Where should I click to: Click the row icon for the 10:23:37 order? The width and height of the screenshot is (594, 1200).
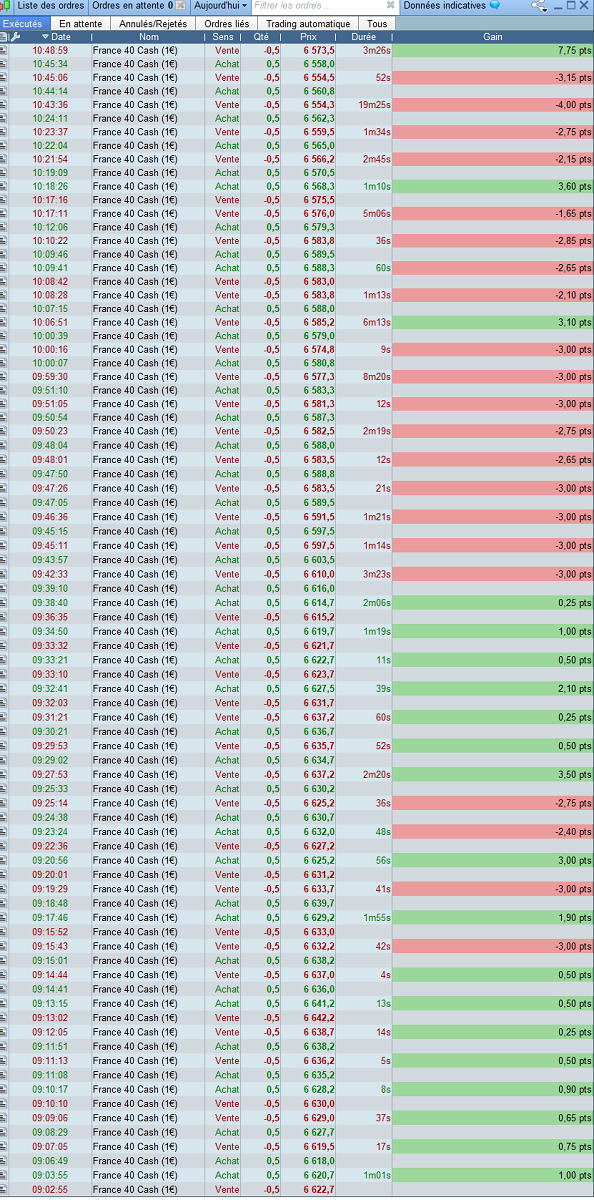tap(4, 132)
